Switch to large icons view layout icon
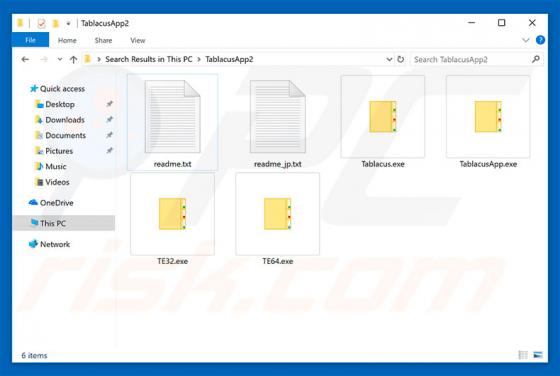The width and height of the screenshot is (560, 376). (x=538, y=355)
